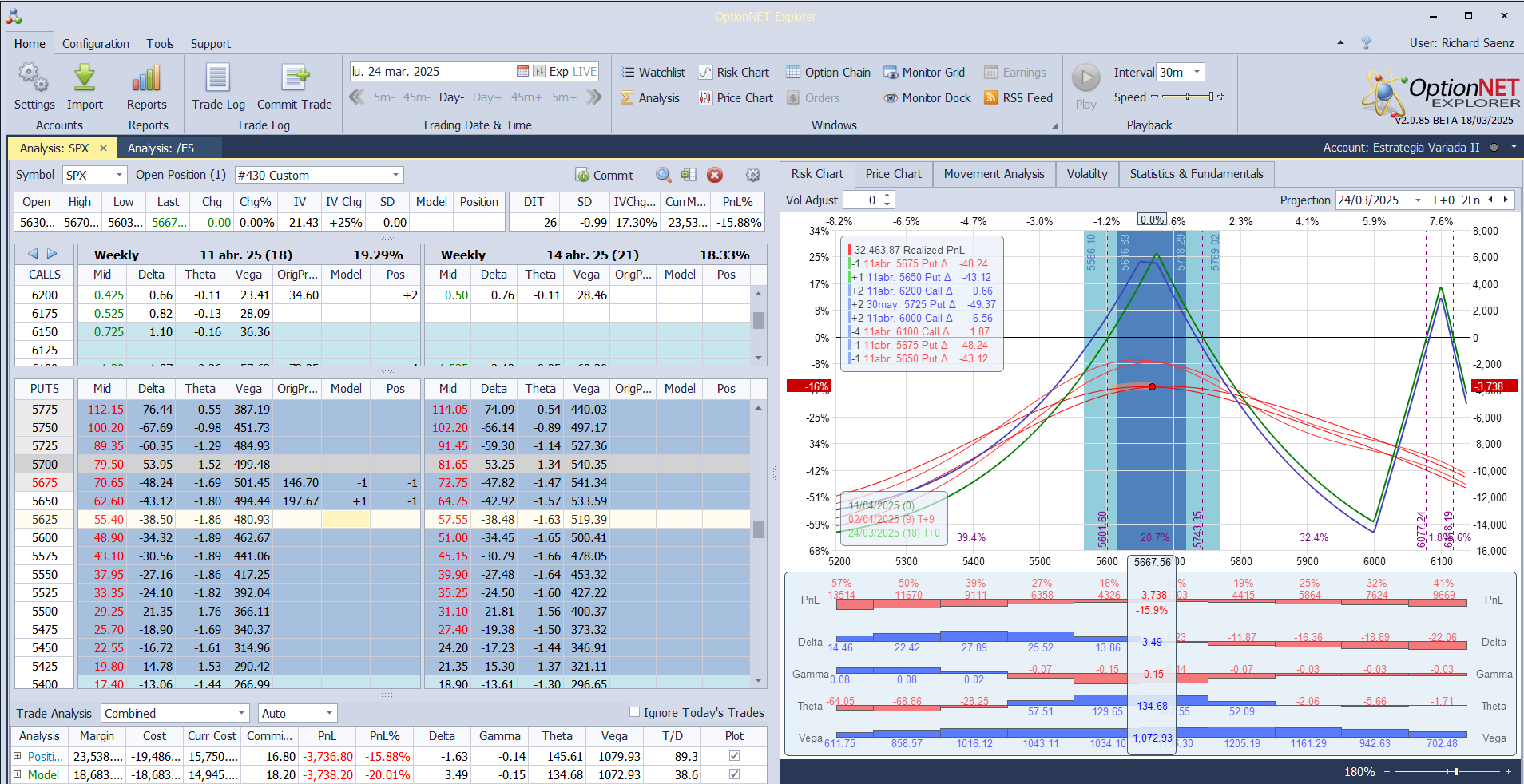Start playback with the Play button

coord(1085,86)
